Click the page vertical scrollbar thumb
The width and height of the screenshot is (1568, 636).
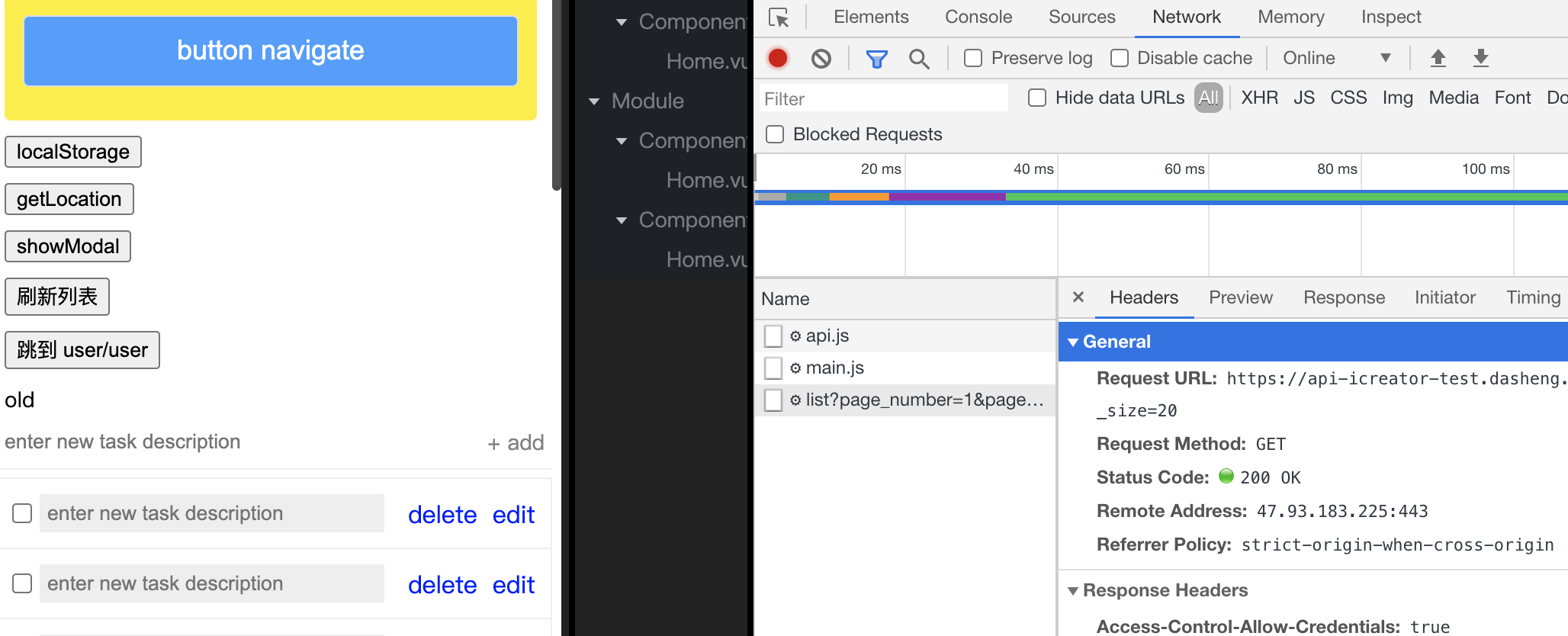click(x=557, y=95)
